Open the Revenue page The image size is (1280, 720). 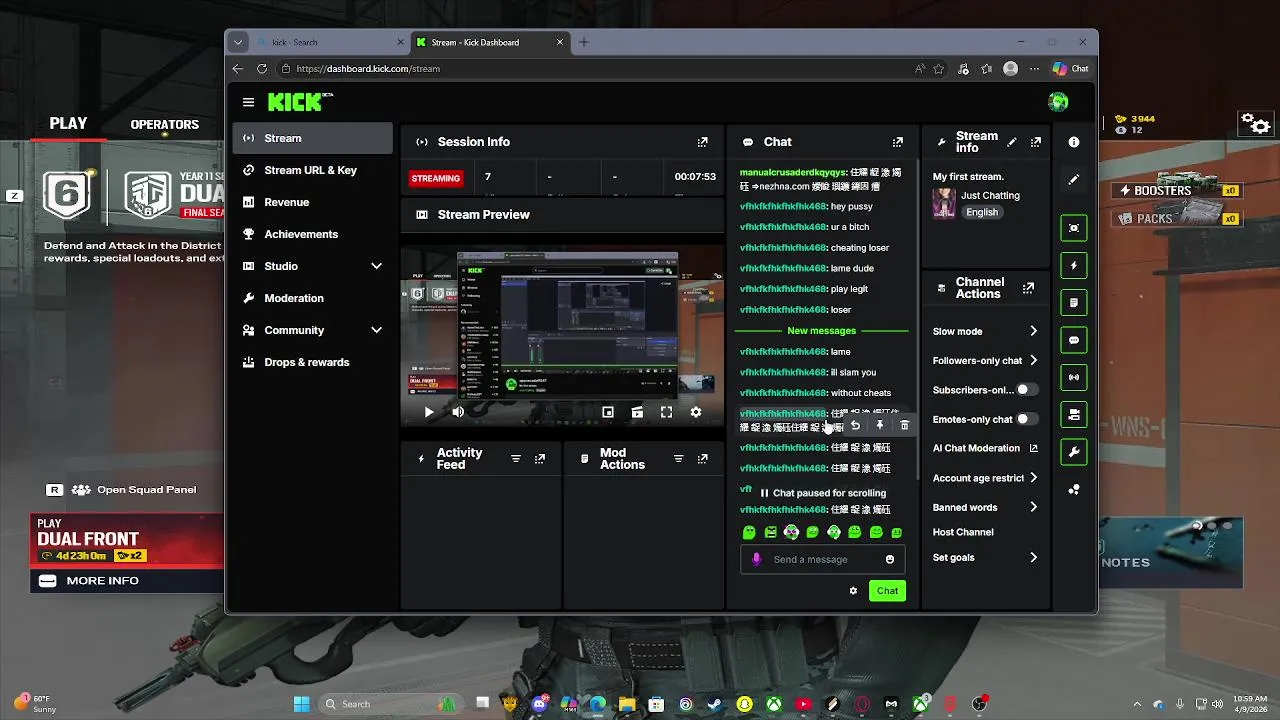(313, 202)
